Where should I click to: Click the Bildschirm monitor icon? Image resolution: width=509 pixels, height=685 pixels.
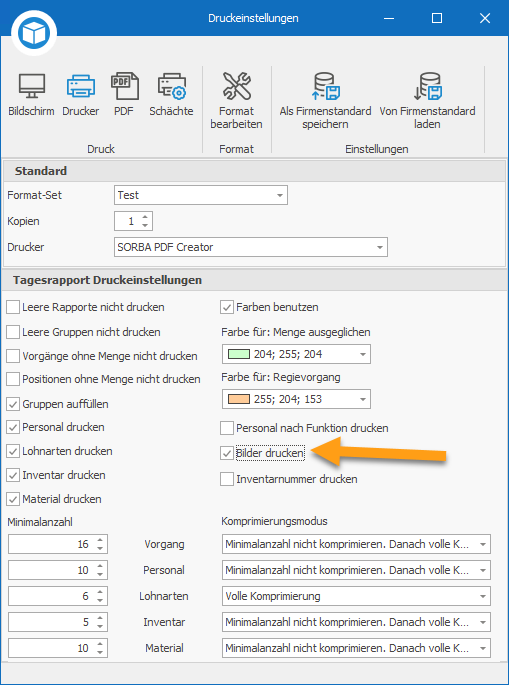point(31,86)
